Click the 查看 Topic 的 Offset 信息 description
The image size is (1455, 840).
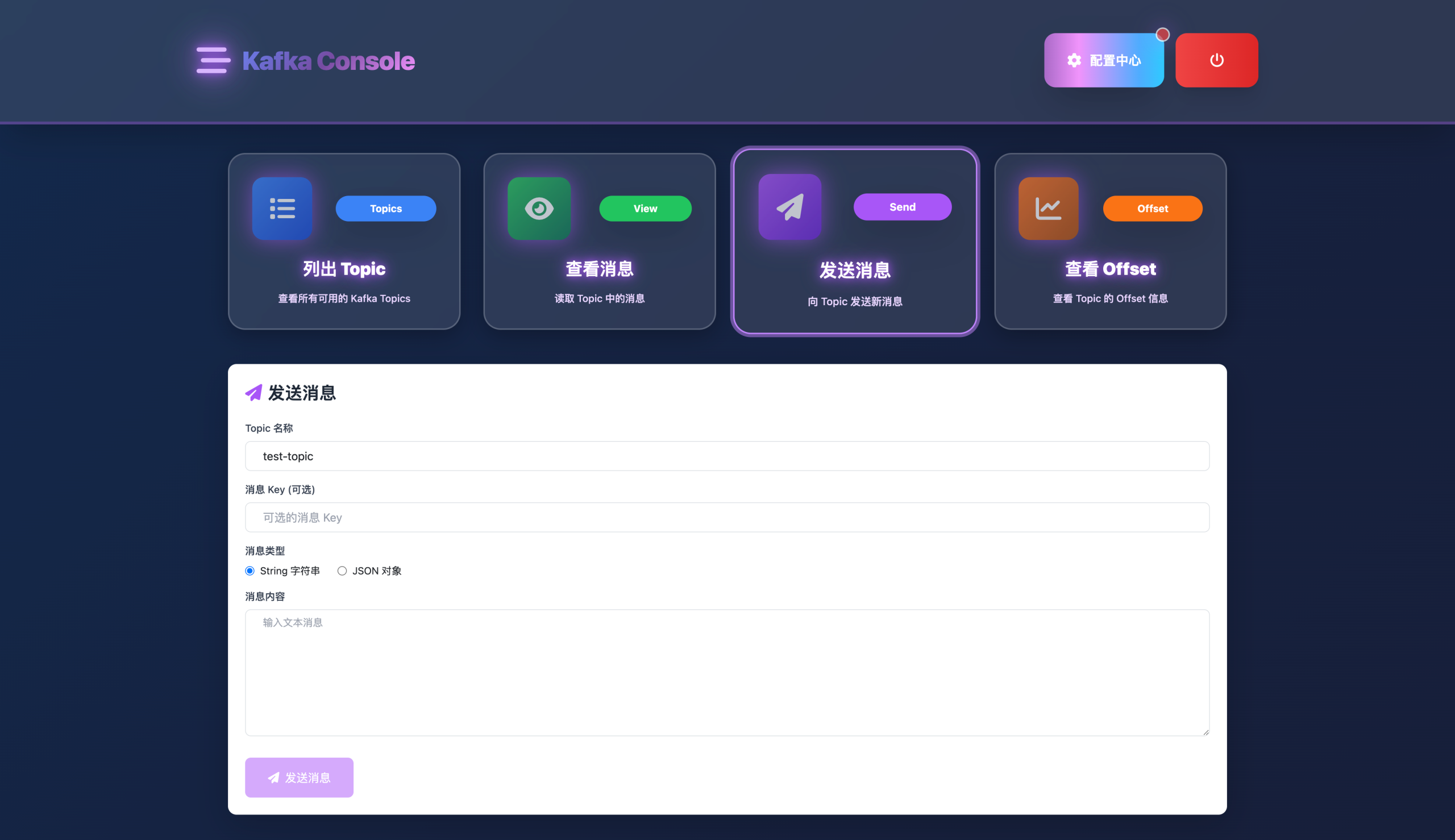click(x=1111, y=298)
